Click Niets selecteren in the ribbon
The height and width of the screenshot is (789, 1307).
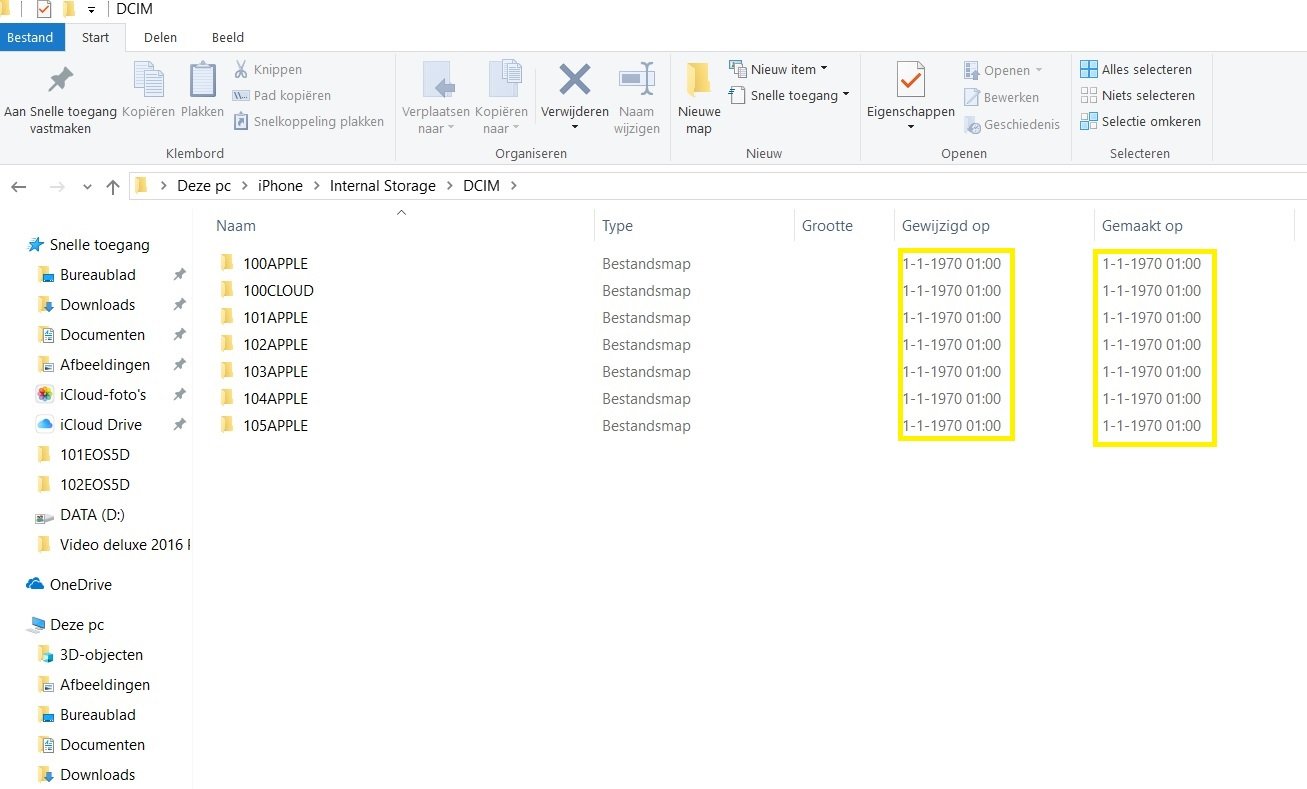coord(1137,96)
